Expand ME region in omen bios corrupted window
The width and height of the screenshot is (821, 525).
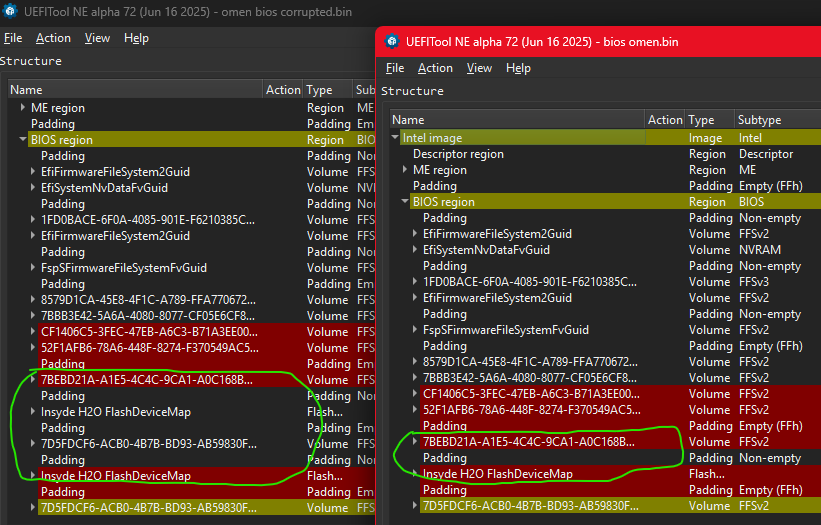click(x=23, y=108)
